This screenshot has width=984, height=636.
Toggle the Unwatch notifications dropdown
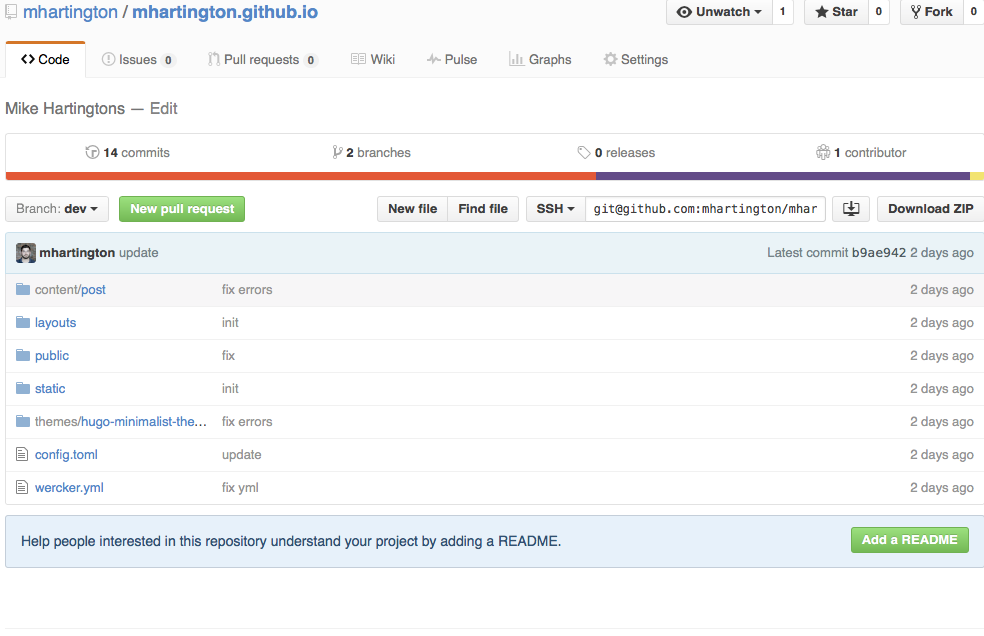[x=719, y=12]
